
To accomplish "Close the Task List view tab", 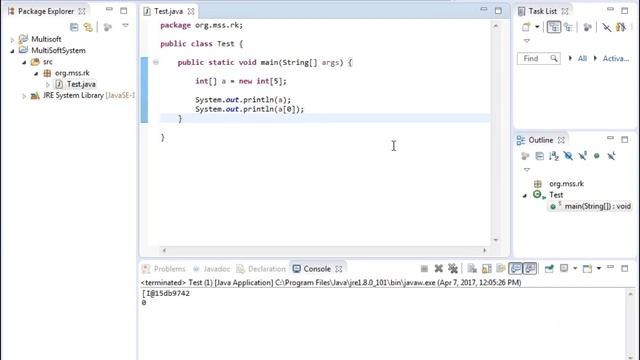I will [565, 11].
